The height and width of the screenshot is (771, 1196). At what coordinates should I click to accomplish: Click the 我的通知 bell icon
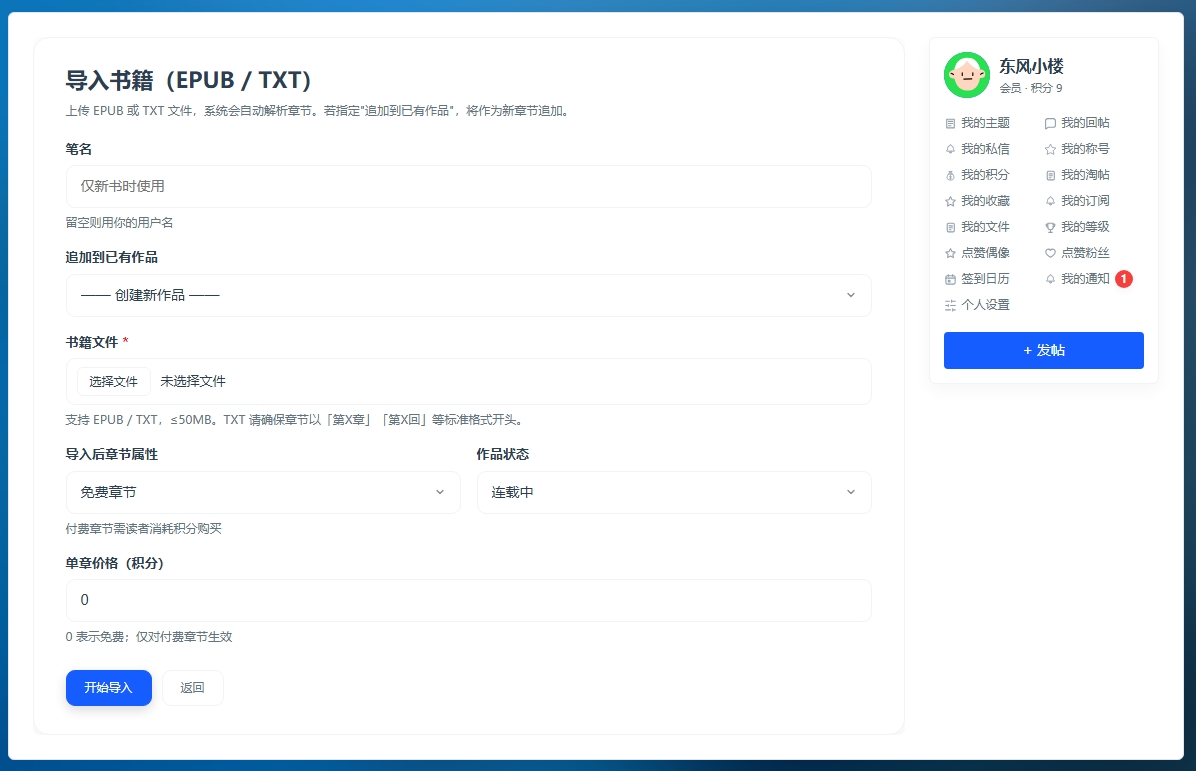point(1050,279)
